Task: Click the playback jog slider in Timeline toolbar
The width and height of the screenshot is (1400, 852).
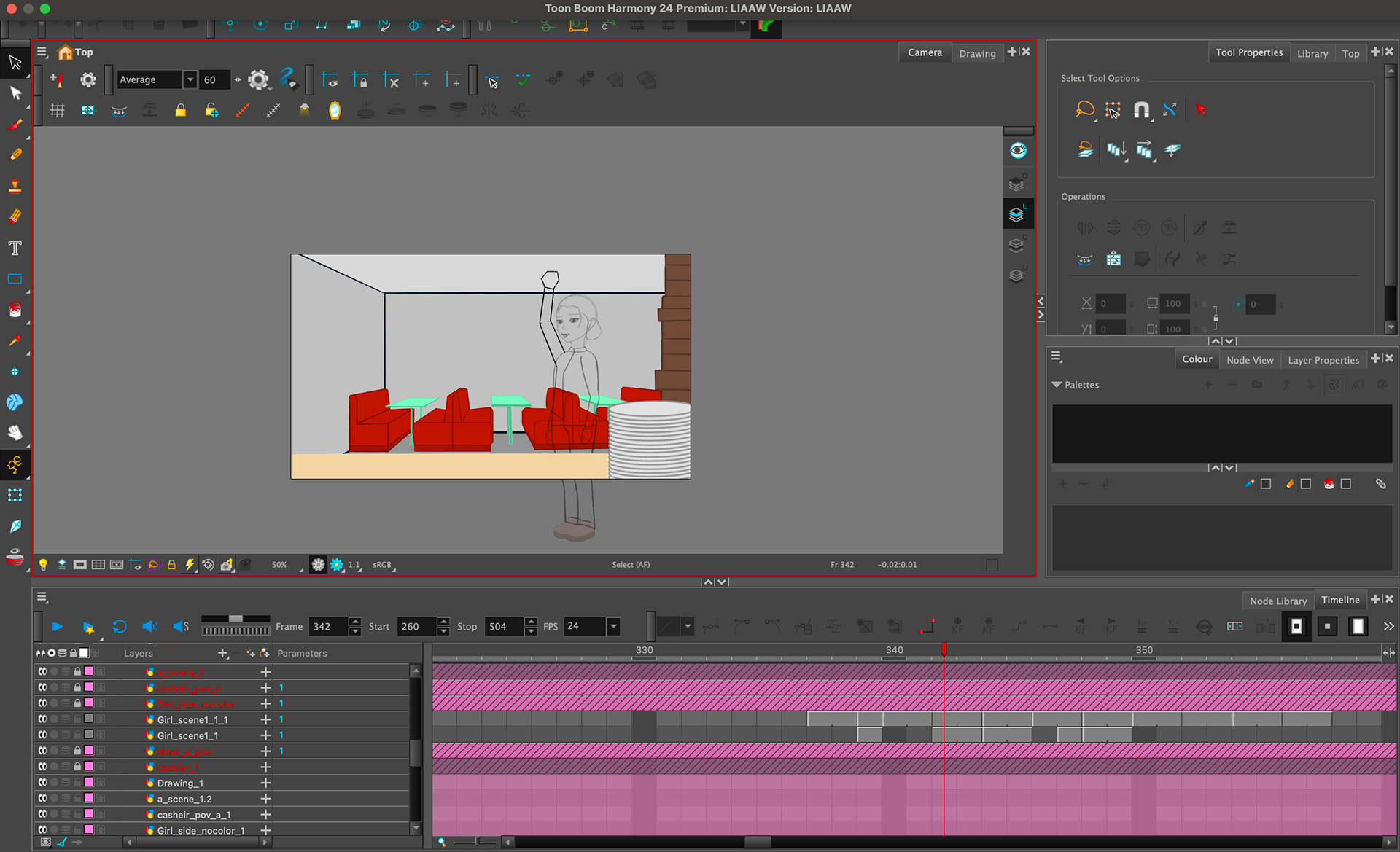Action: 236,619
